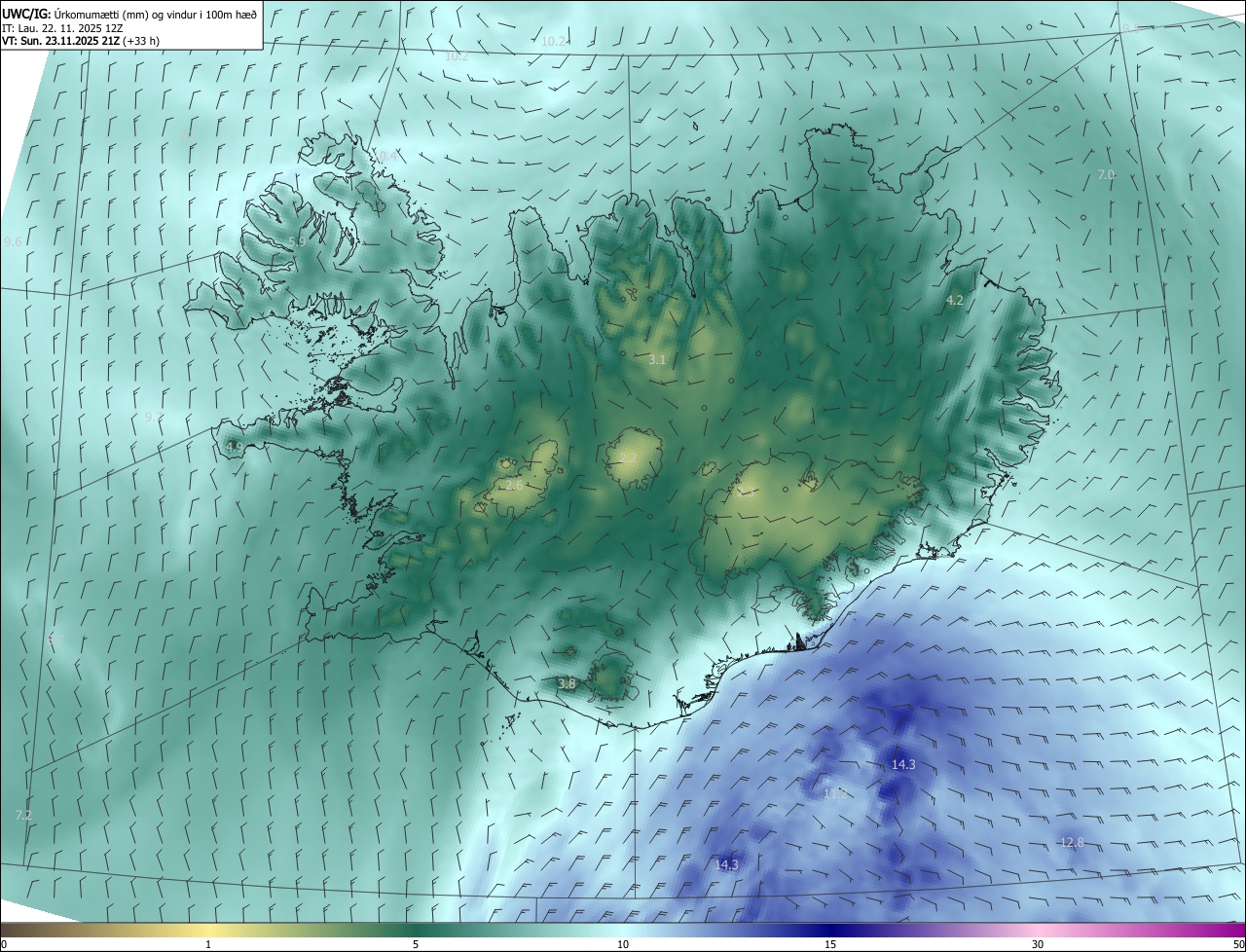Click the colorbar tick label 0
The width and height of the screenshot is (1246, 952).
[4, 944]
